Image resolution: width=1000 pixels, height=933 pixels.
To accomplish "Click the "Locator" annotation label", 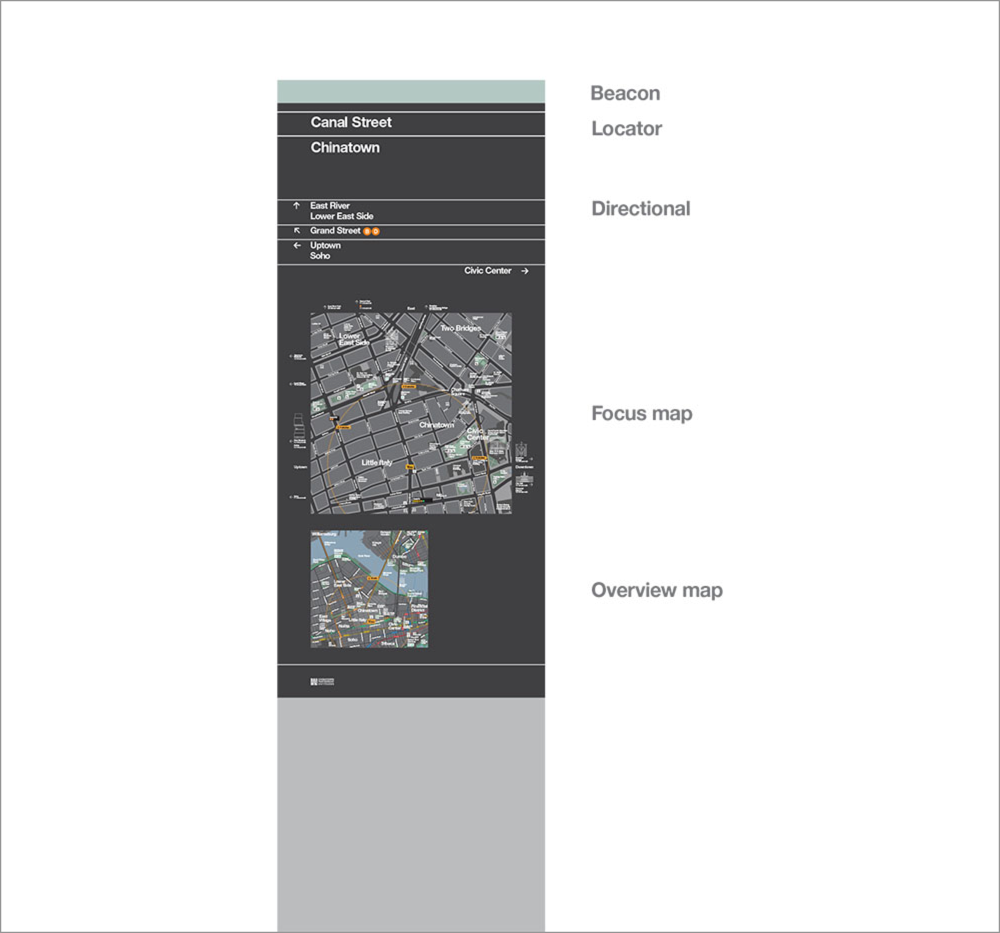I will click(626, 128).
